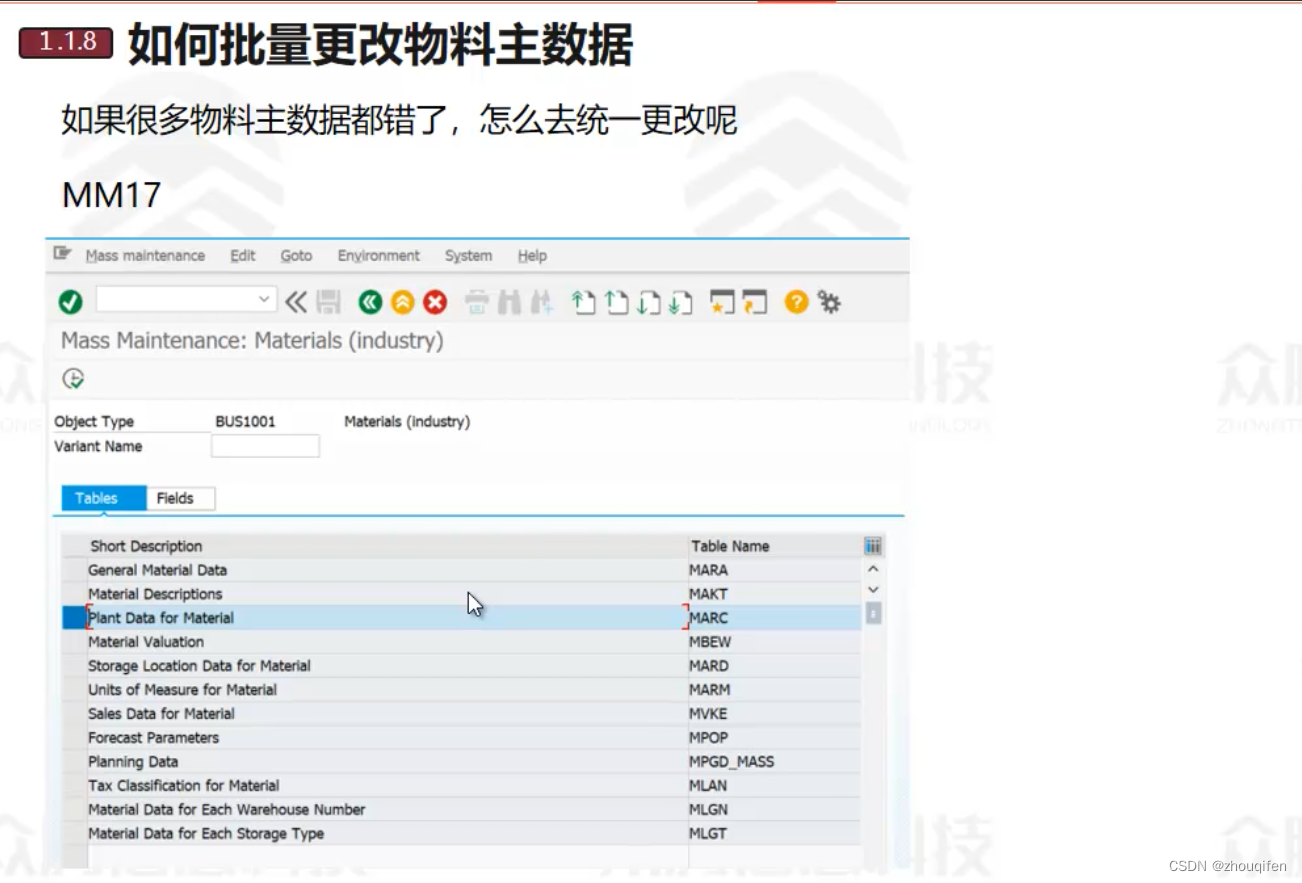Click the Variant Name input field

pos(265,446)
